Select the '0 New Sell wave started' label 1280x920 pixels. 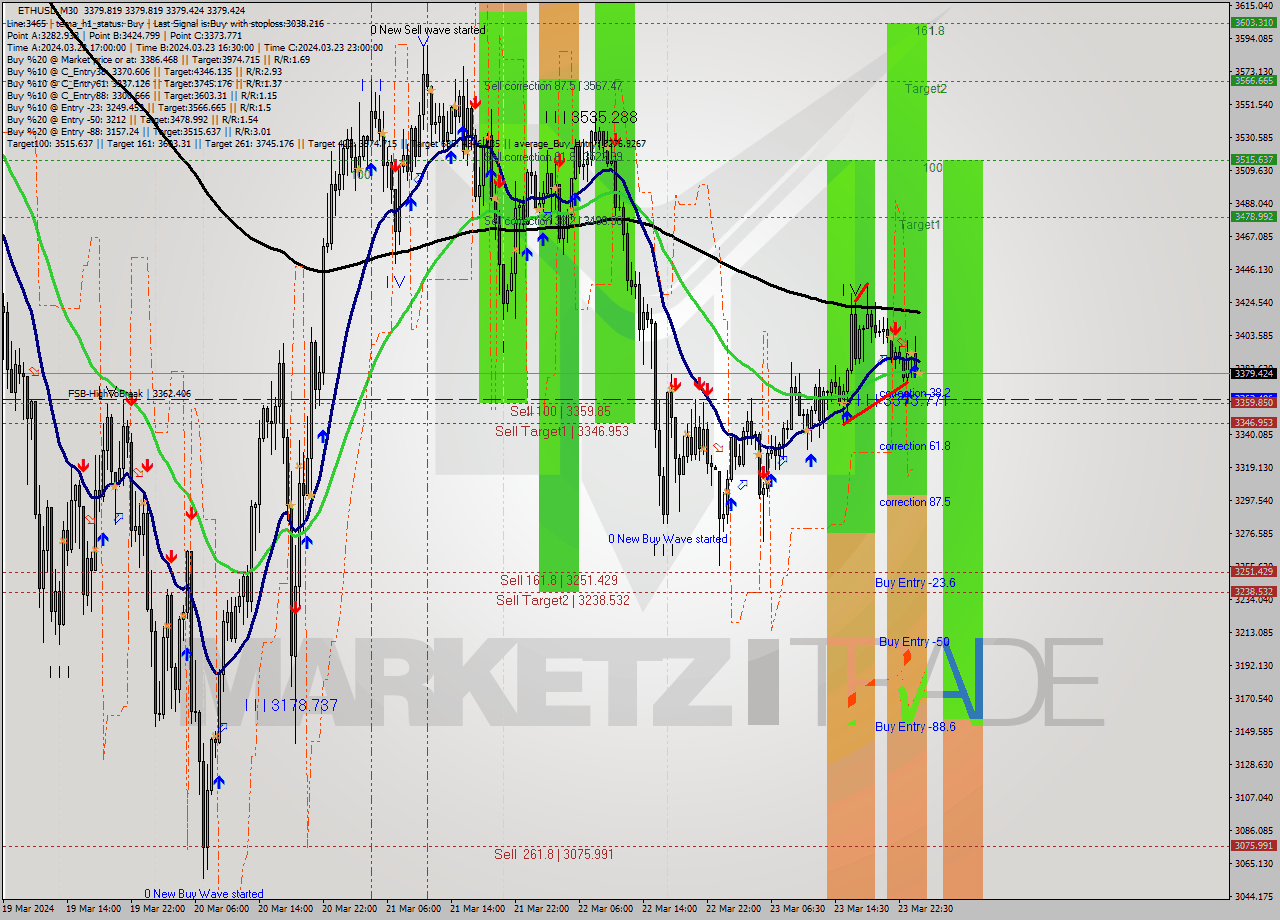click(x=428, y=30)
